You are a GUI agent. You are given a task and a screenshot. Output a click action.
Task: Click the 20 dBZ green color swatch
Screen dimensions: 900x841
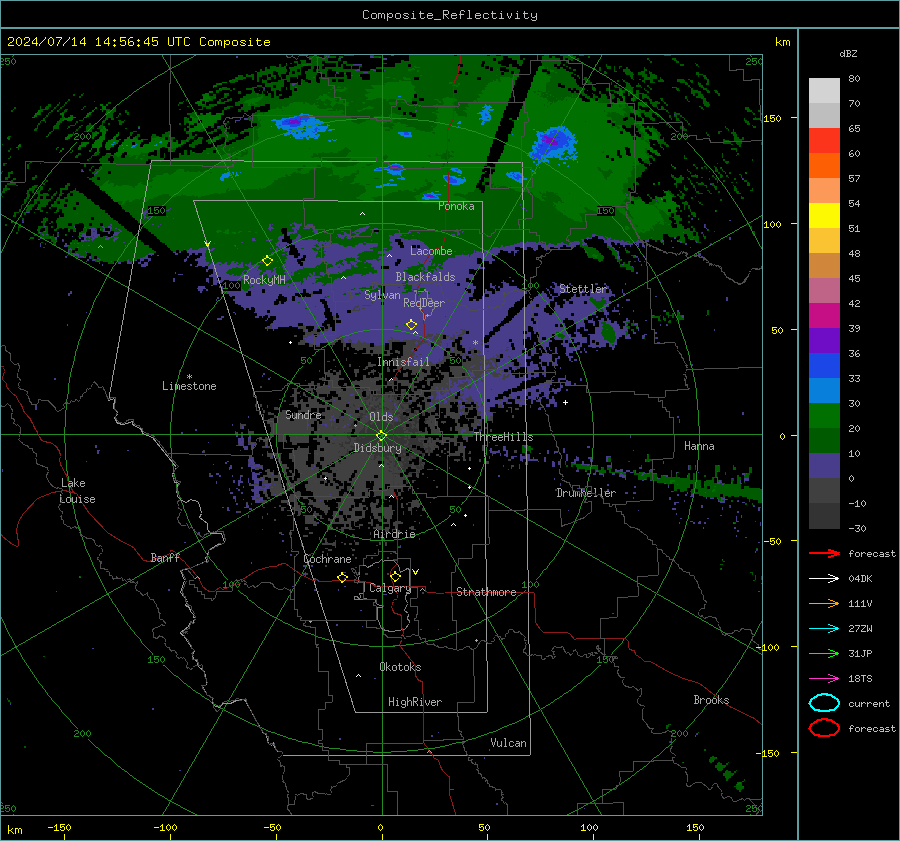(x=824, y=416)
